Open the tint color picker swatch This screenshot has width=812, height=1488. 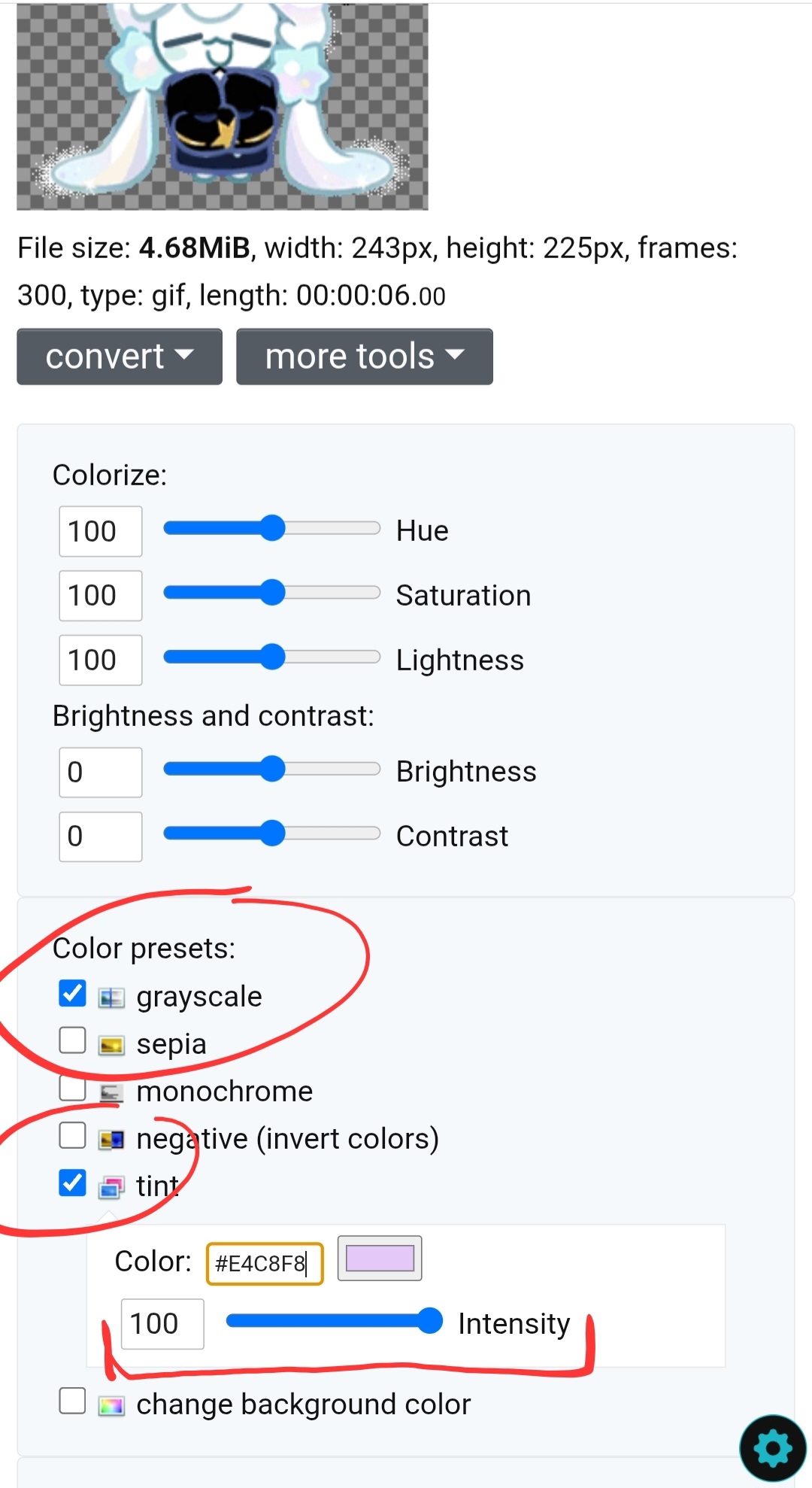pyautogui.click(x=380, y=1258)
